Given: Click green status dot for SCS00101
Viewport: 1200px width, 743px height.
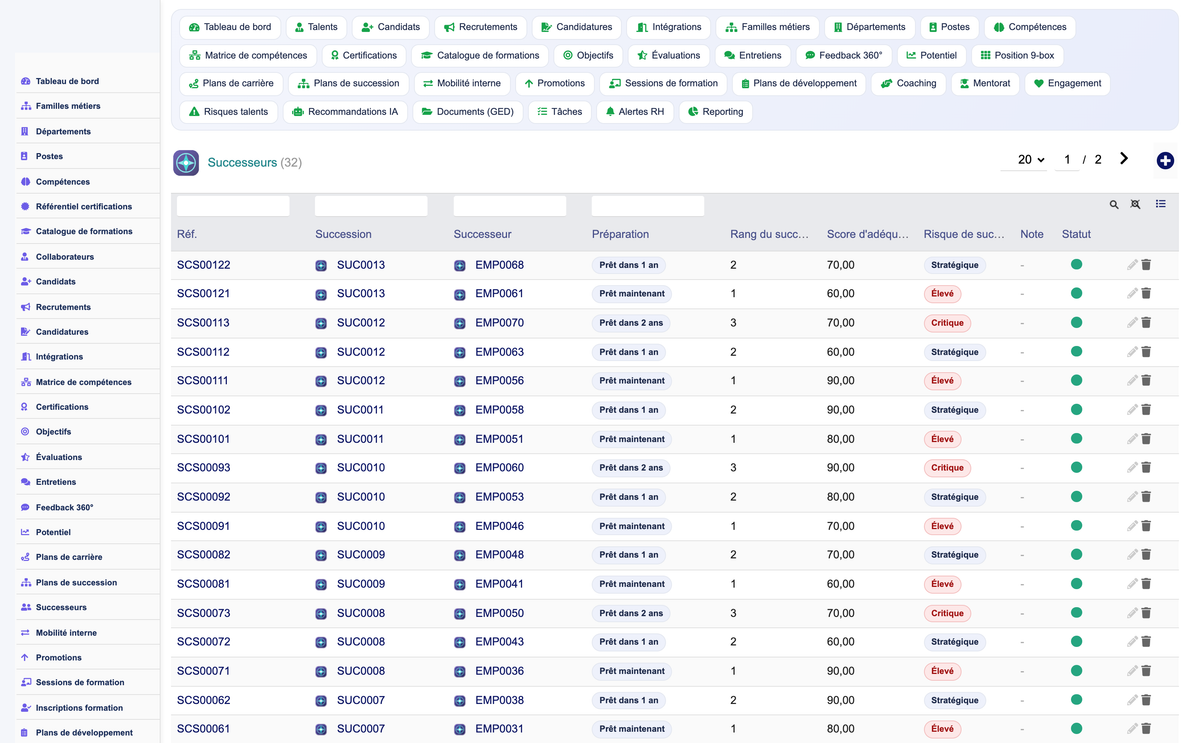Looking at the screenshot, I should [1076, 438].
